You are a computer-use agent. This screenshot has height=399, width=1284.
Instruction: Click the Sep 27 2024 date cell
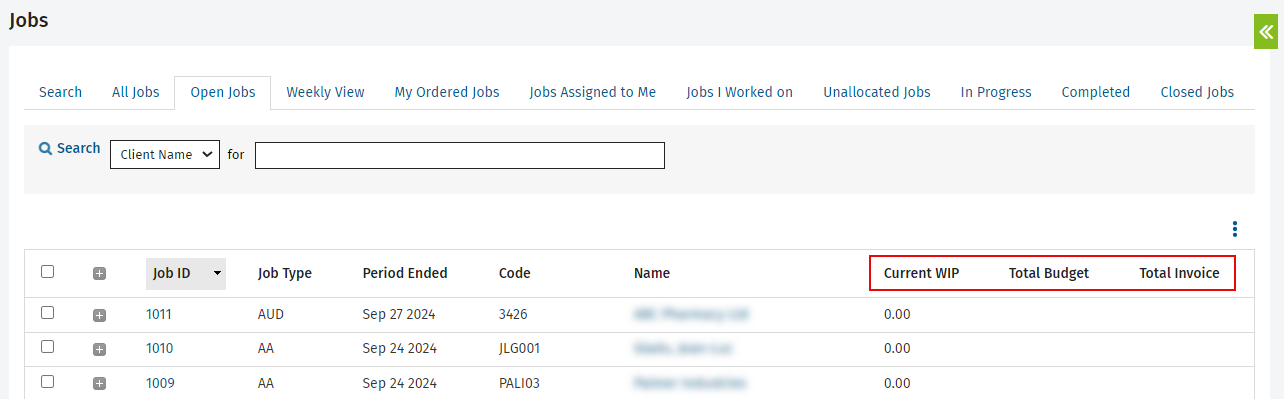point(400,314)
